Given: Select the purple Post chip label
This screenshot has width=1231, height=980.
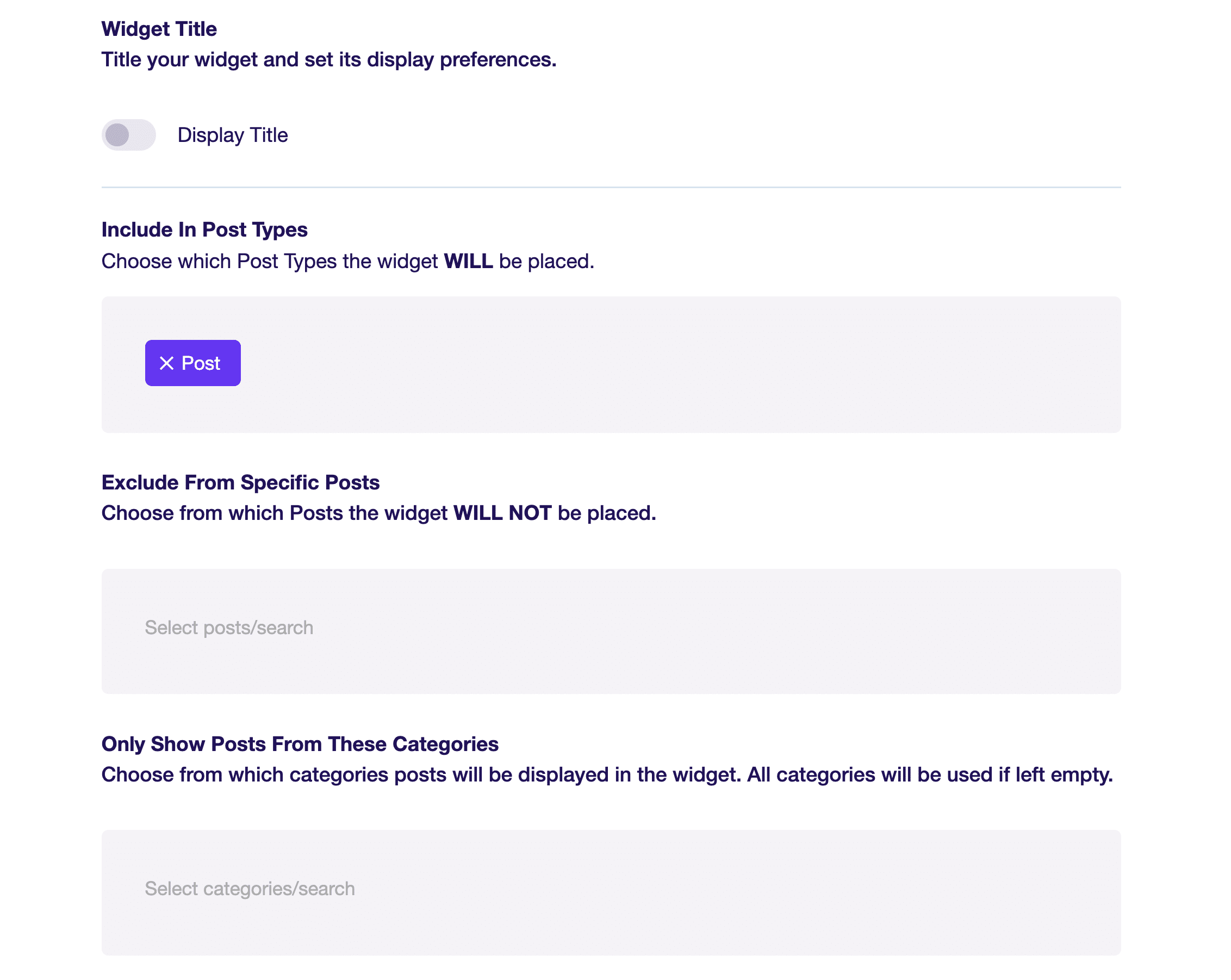Looking at the screenshot, I should (x=201, y=363).
